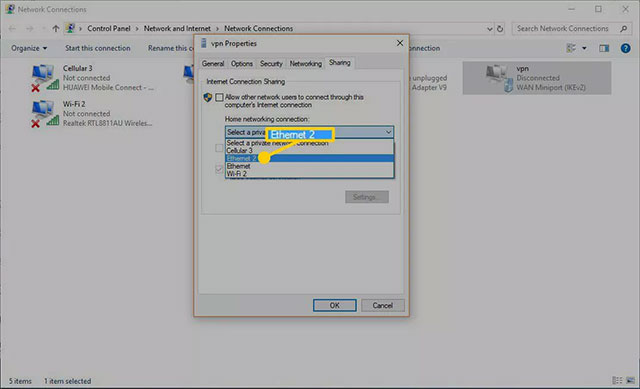Close the vpn Properties dialog

click(x=400, y=43)
